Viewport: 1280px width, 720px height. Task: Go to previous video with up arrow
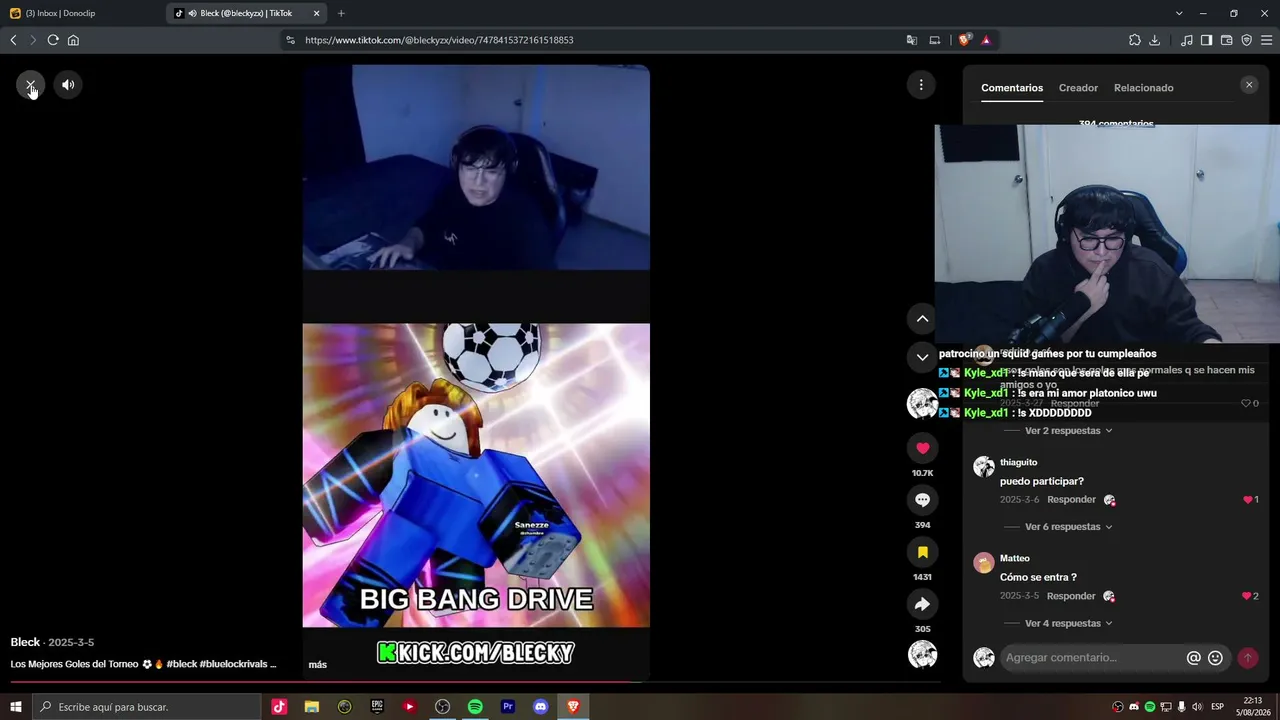tap(922, 319)
